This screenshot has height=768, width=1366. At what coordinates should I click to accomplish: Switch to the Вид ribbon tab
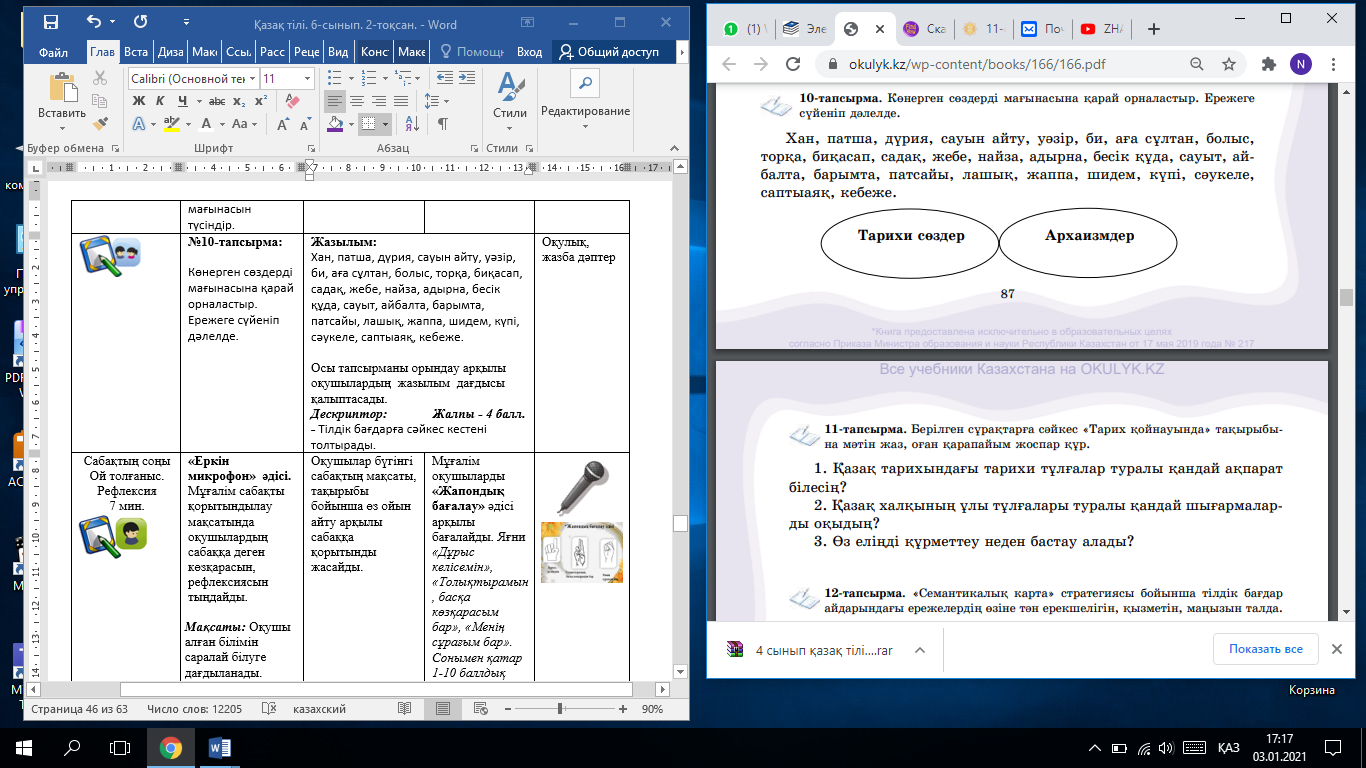pos(338,52)
